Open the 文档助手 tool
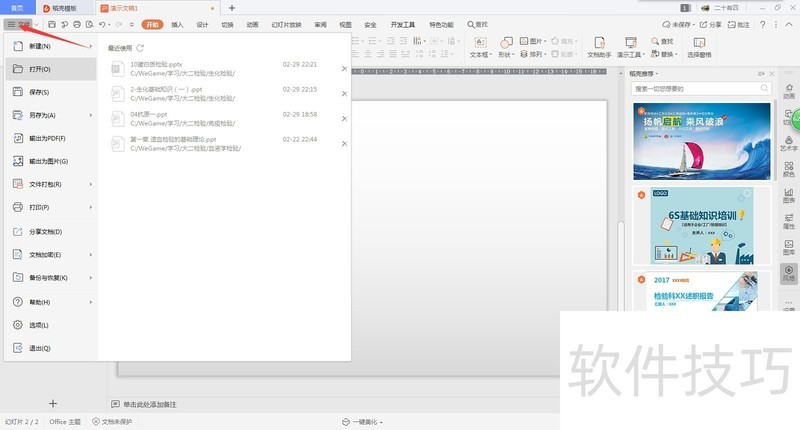Screen dimensions: 800x430 point(599,47)
